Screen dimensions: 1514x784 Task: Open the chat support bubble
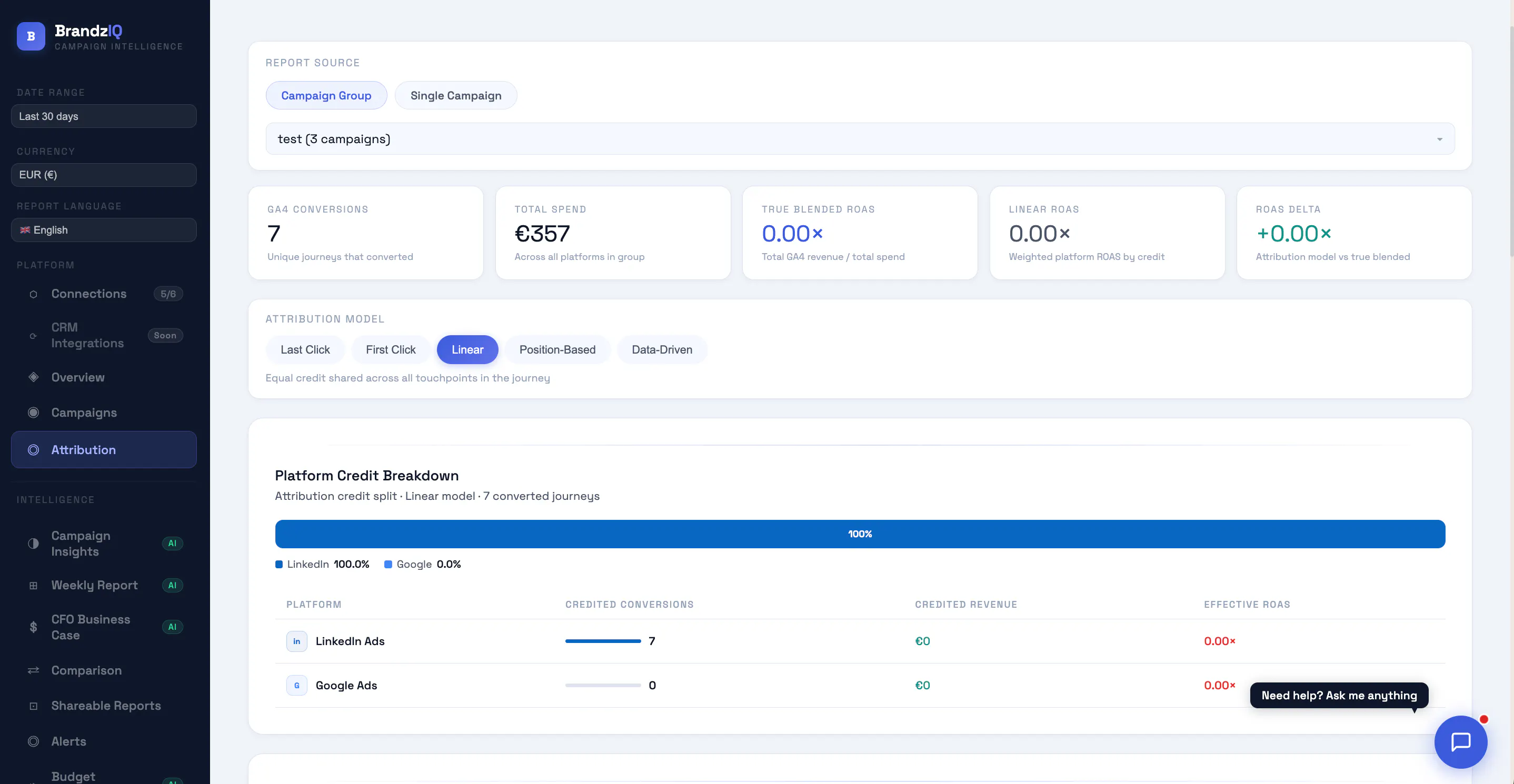click(1460, 742)
